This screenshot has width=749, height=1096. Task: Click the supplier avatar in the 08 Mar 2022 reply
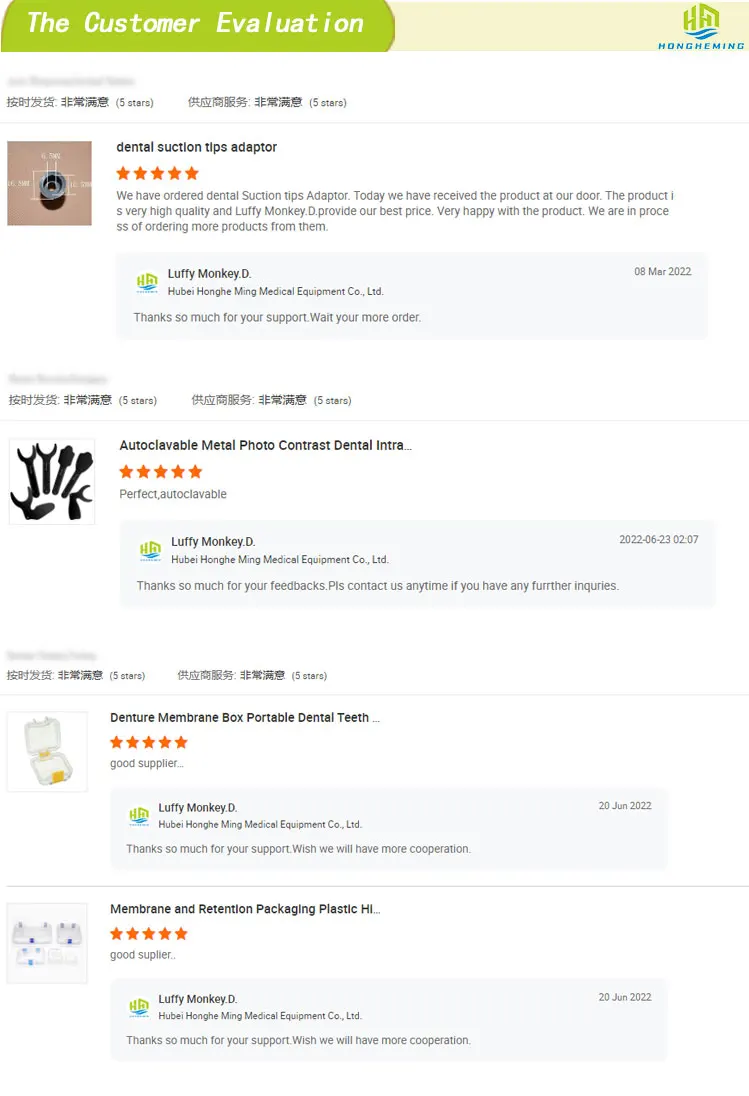click(147, 283)
